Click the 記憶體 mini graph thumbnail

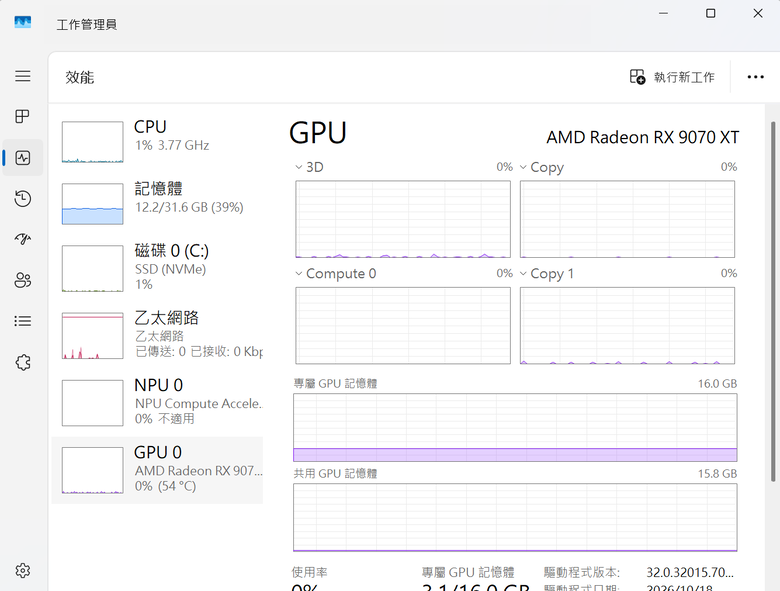[93, 203]
